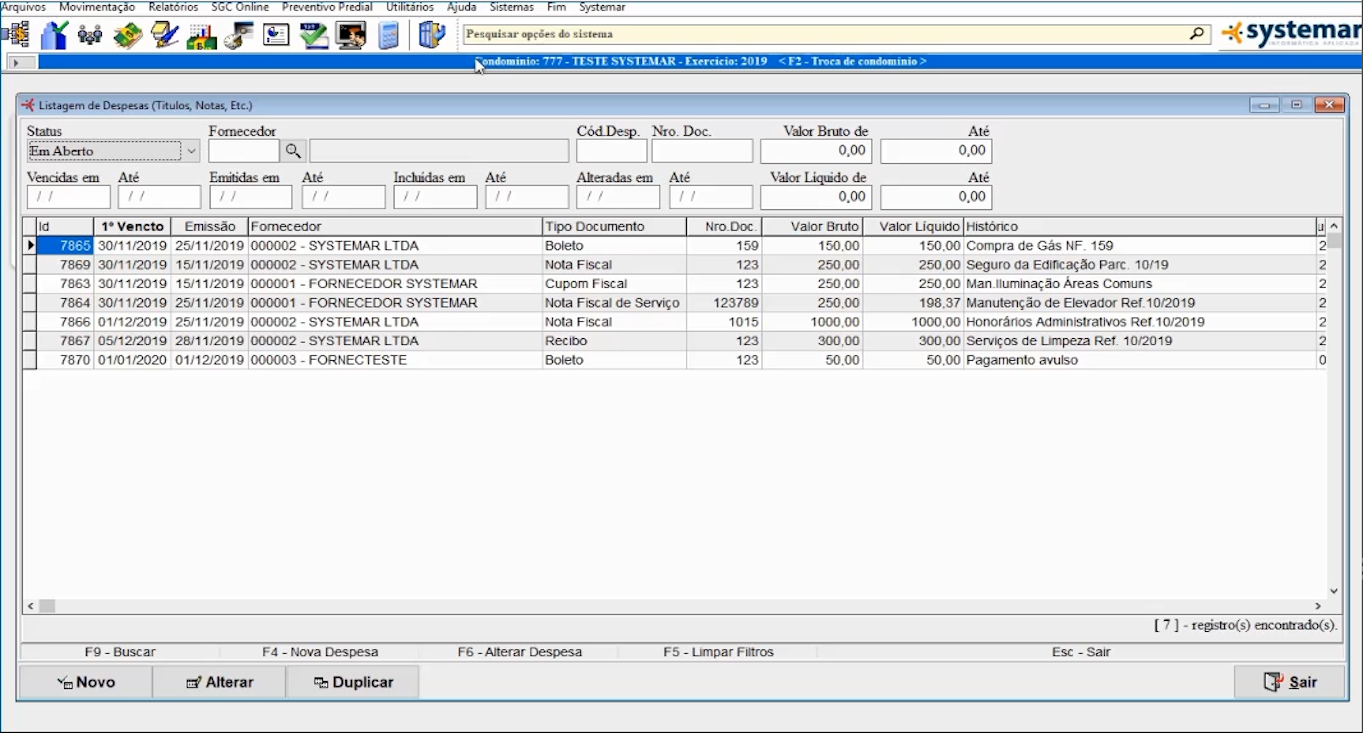Click the supplier search magnifier icon
Viewport: 1363px width, 733px height.
(x=293, y=151)
